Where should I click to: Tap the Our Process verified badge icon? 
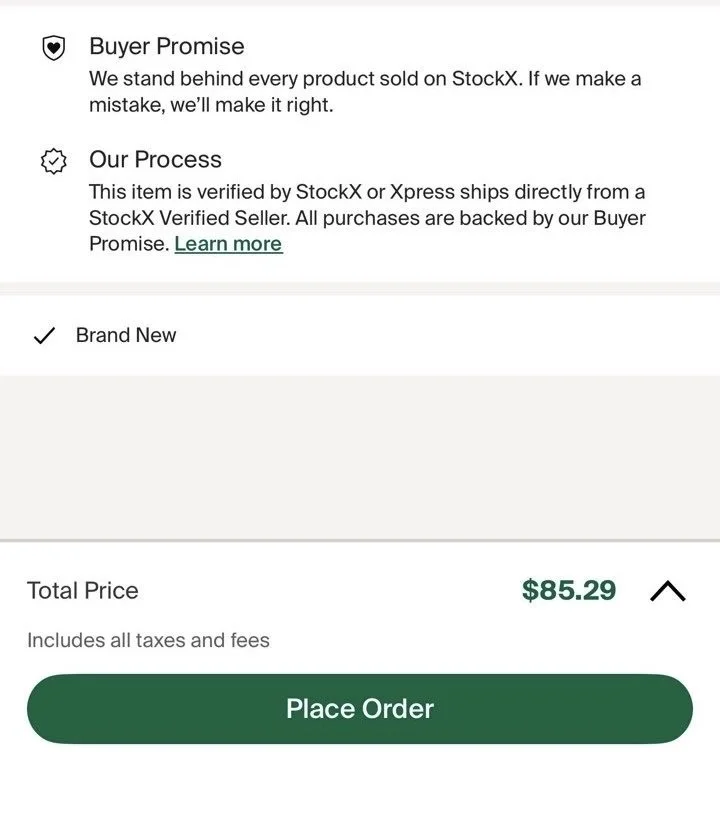tap(53, 161)
